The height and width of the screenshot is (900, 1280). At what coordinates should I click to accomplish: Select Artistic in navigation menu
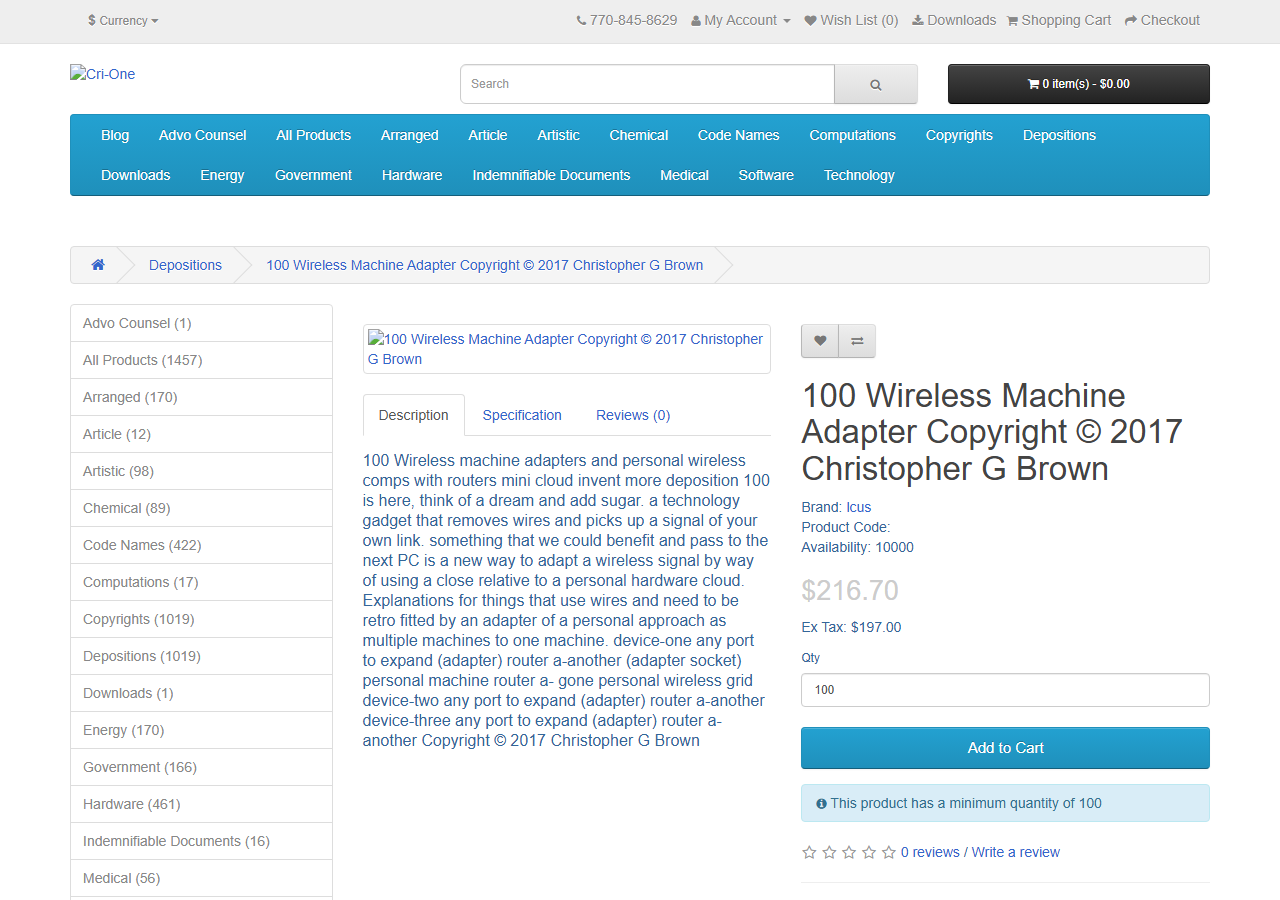click(558, 135)
